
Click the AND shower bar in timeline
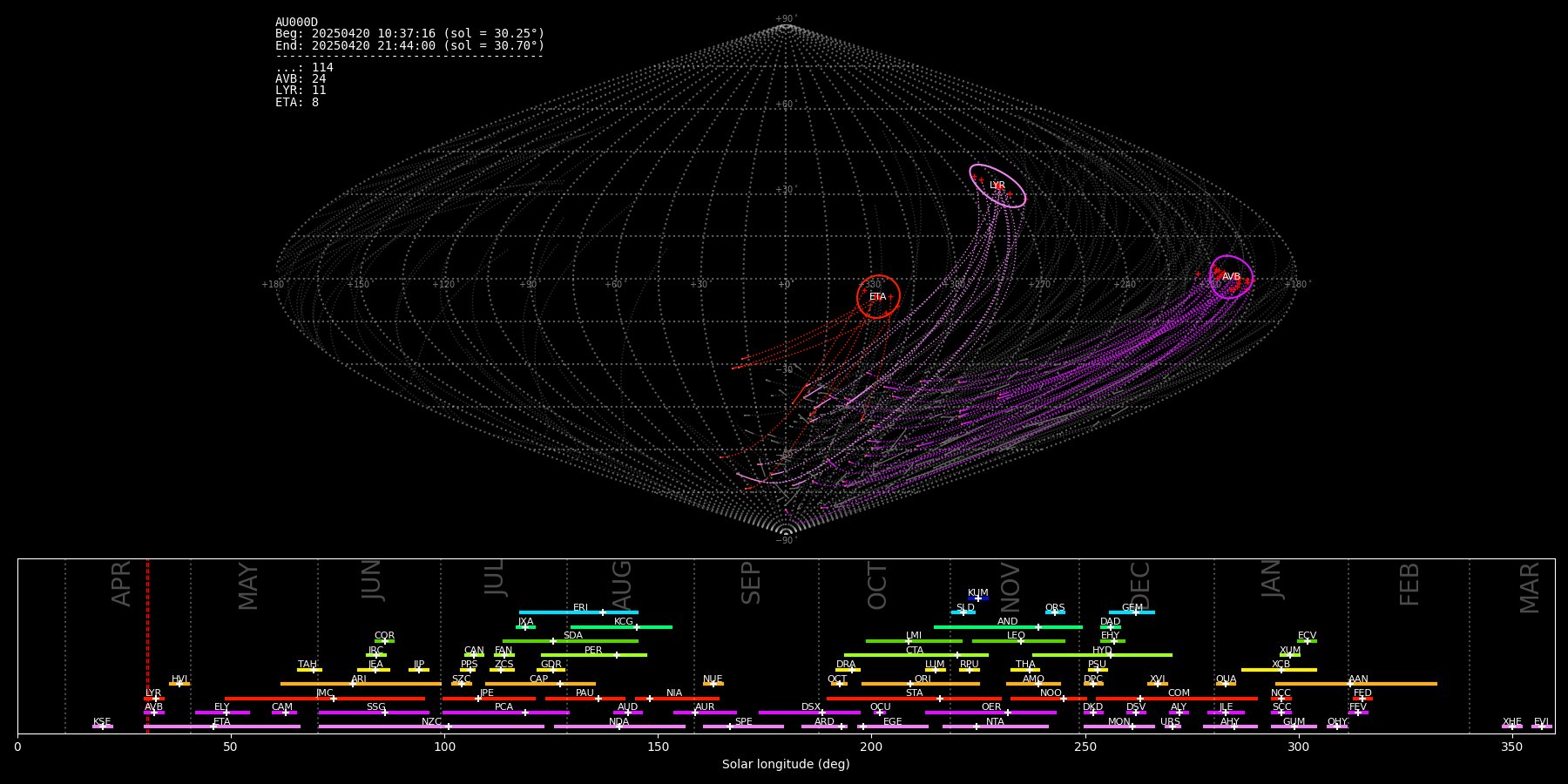coord(1008,627)
